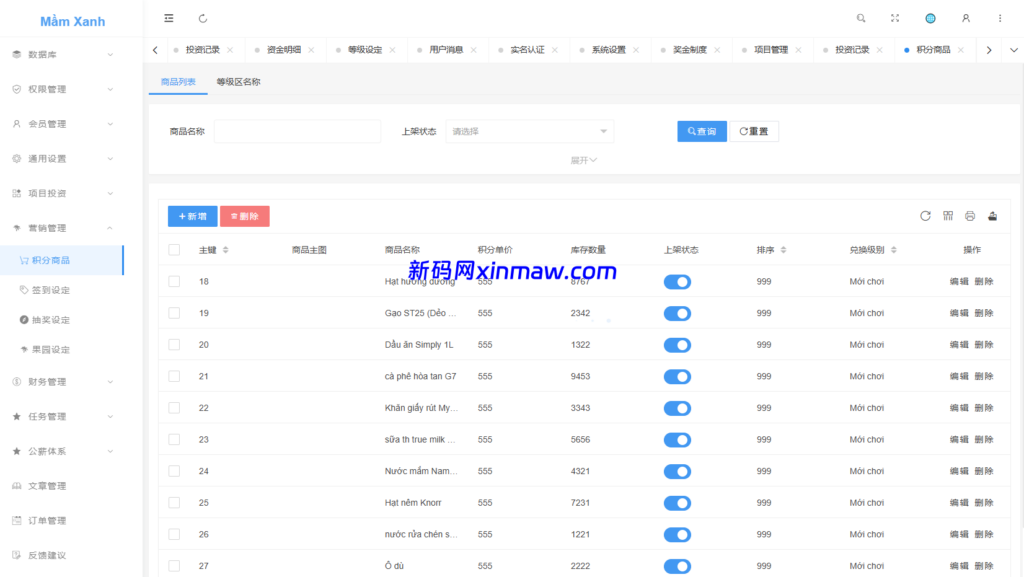This screenshot has height=577, width=1024.
Task: Click the globe language icon
Action: [930, 18]
